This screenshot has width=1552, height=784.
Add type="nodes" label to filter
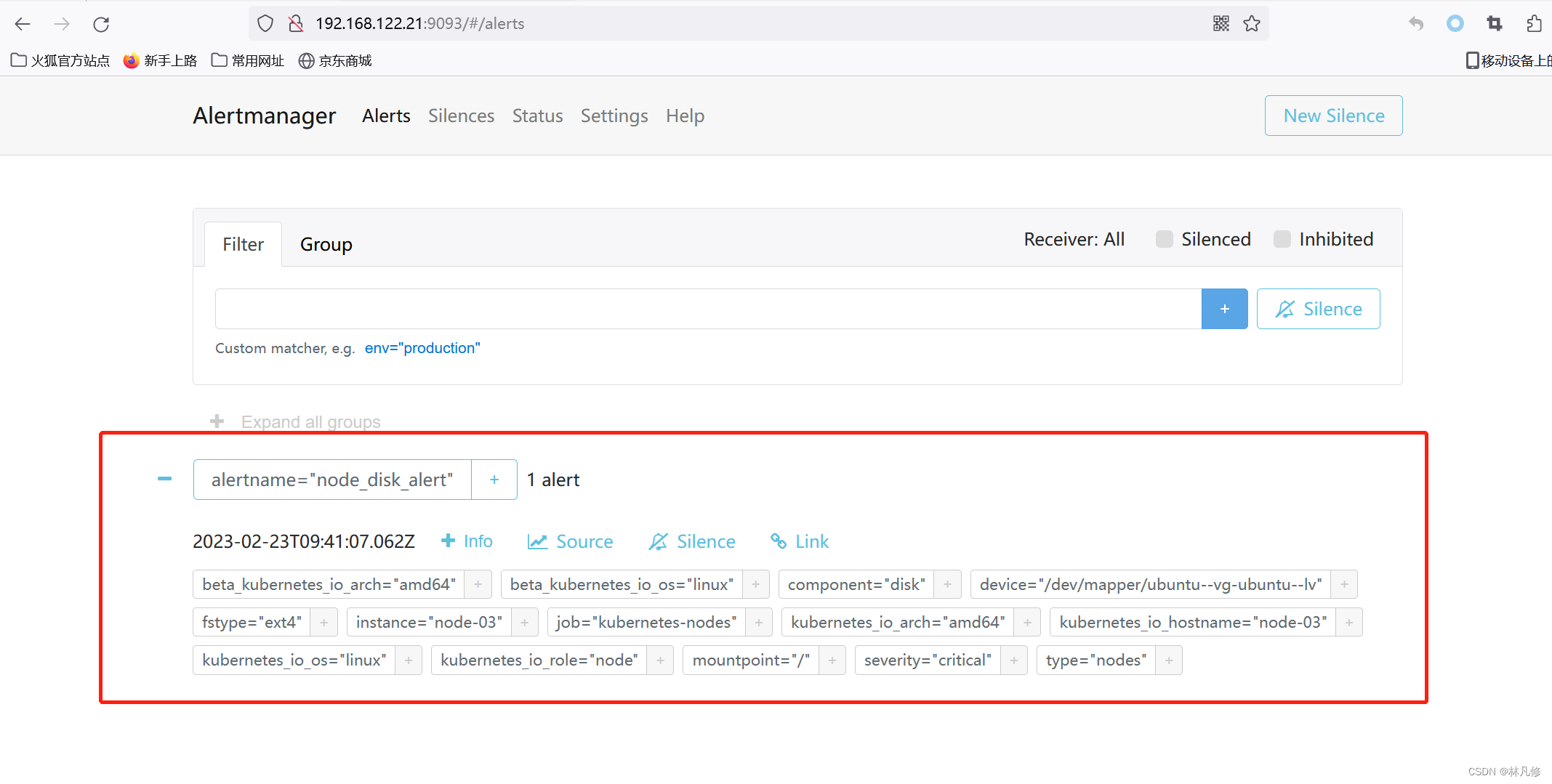[1169, 660]
